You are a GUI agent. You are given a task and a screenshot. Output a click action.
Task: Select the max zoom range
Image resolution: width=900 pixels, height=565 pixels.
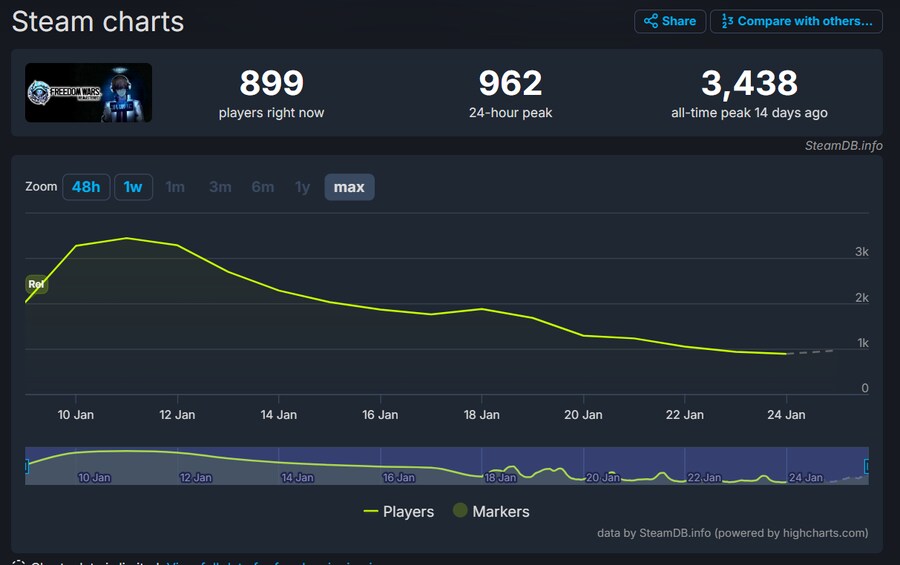(x=349, y=187)
